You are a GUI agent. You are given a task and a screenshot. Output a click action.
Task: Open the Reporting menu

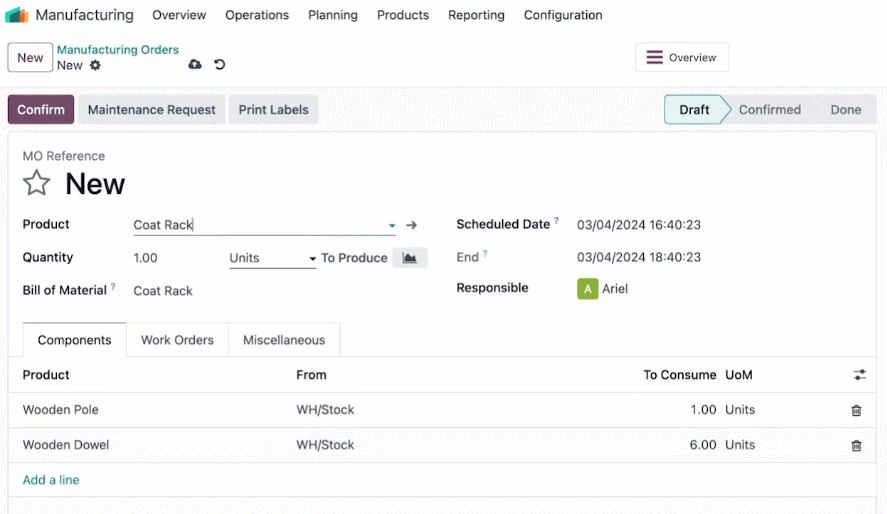[x=476, y=15]
